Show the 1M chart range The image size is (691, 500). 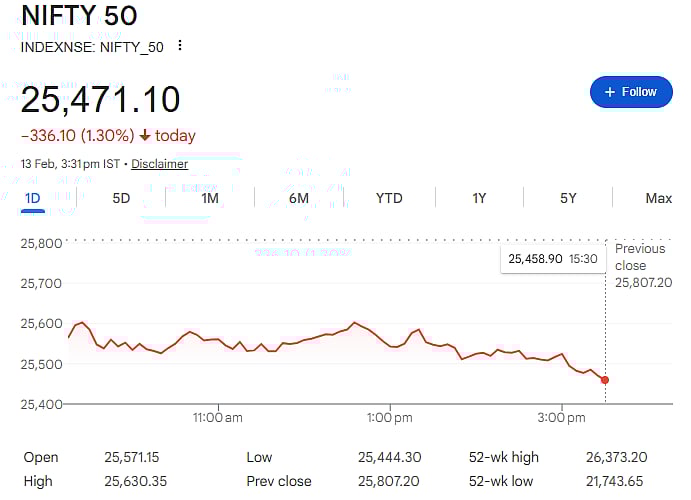210,198
